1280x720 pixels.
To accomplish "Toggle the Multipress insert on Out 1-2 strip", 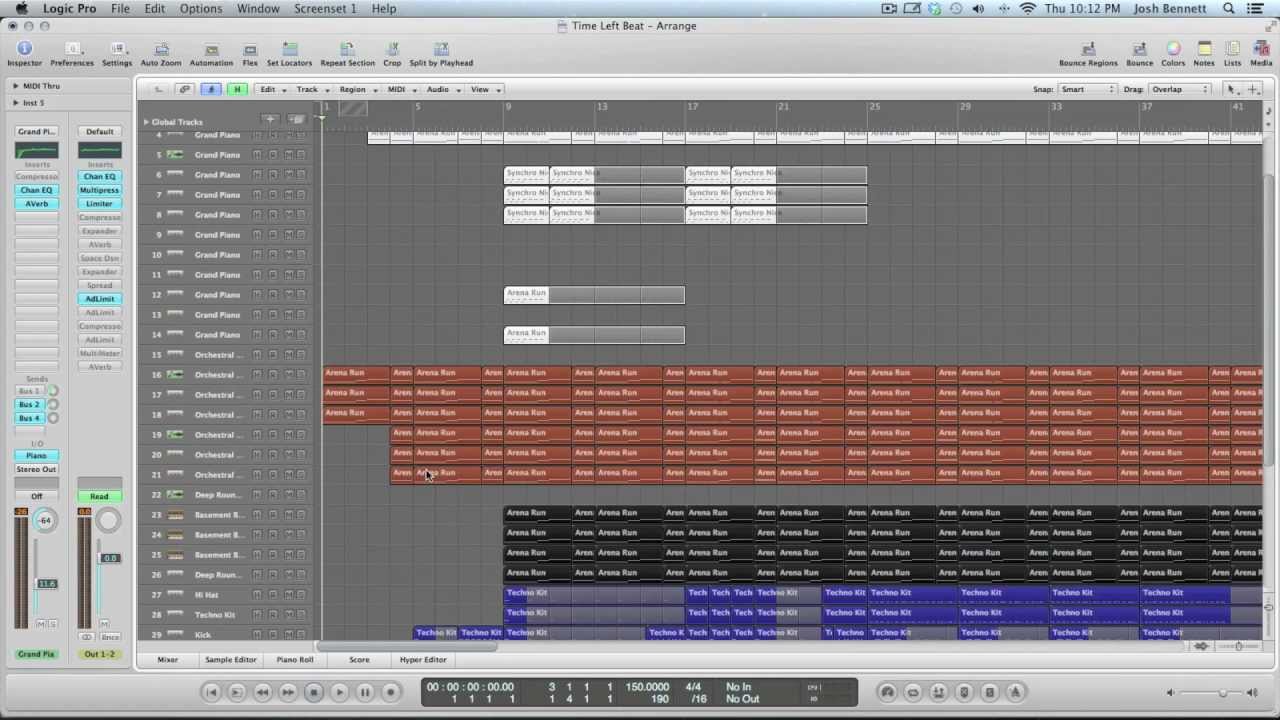I will coord(99,190).
